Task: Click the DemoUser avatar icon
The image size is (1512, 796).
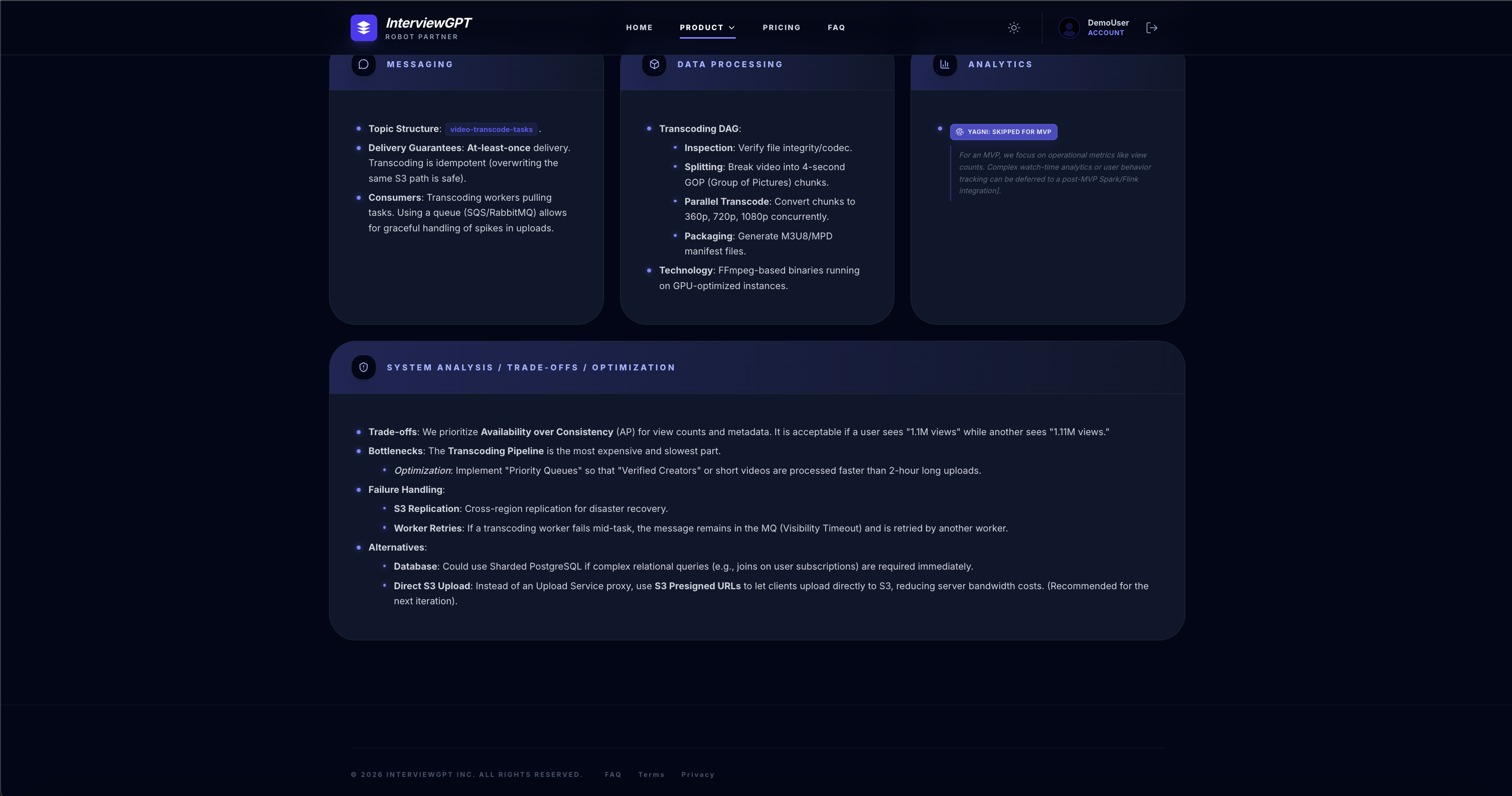Action: point(1070,28)
